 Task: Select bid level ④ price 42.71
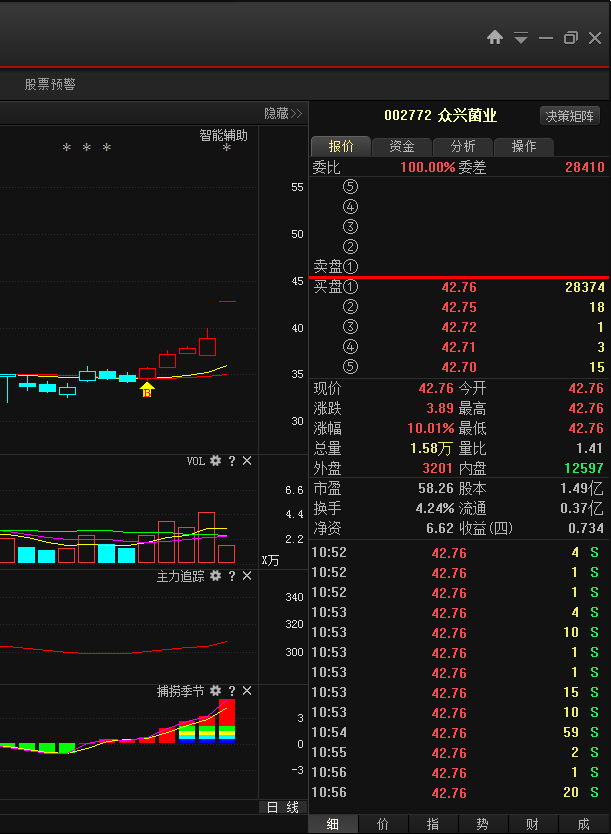459,347
